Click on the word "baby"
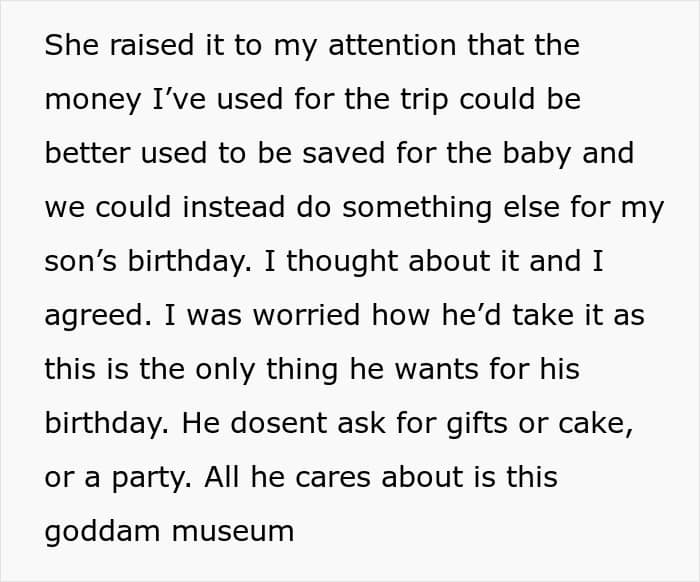Viewport: 700px width, 582px height. tap(537, 153)
